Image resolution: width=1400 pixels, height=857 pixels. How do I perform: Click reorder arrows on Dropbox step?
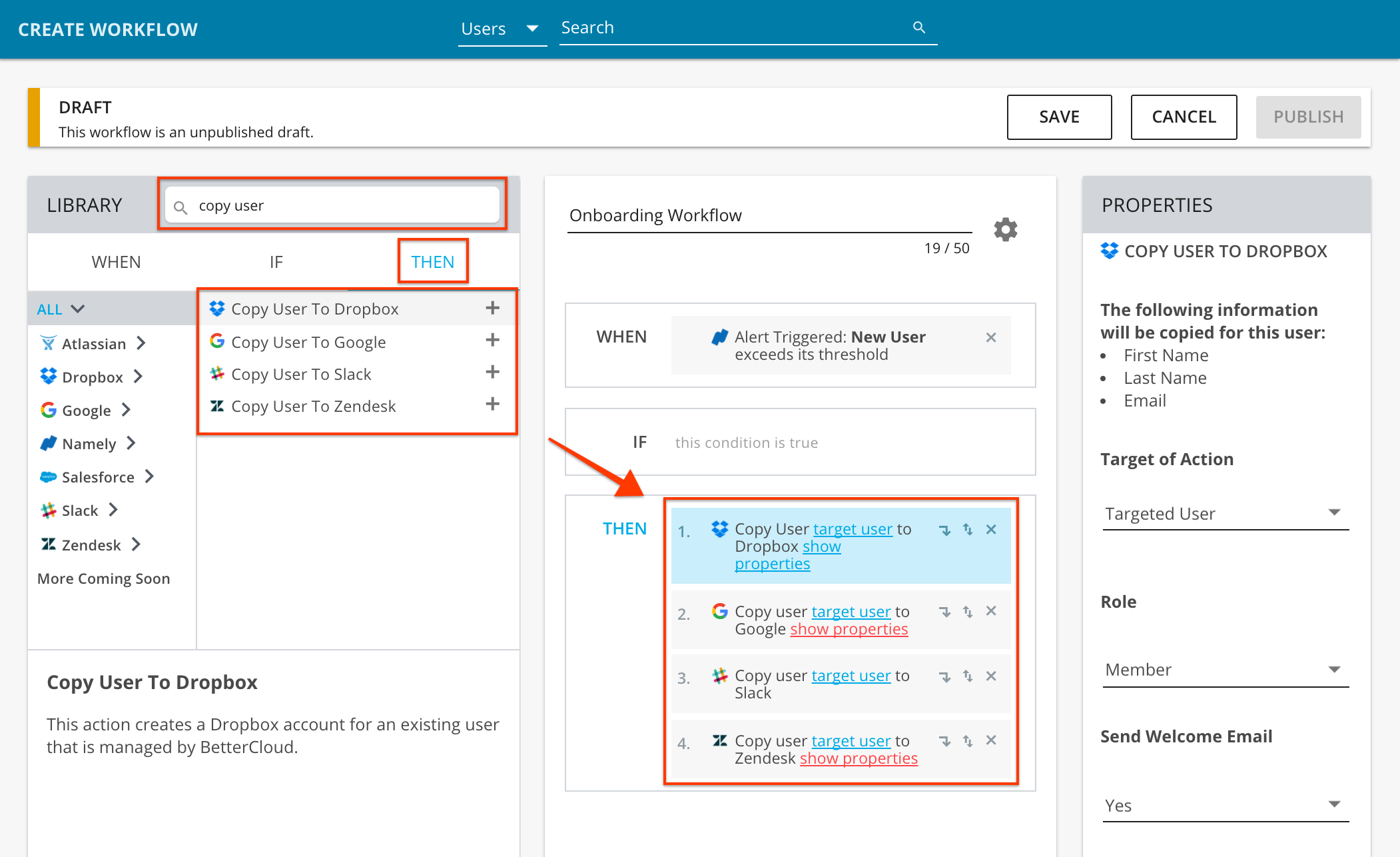[968, 530]
